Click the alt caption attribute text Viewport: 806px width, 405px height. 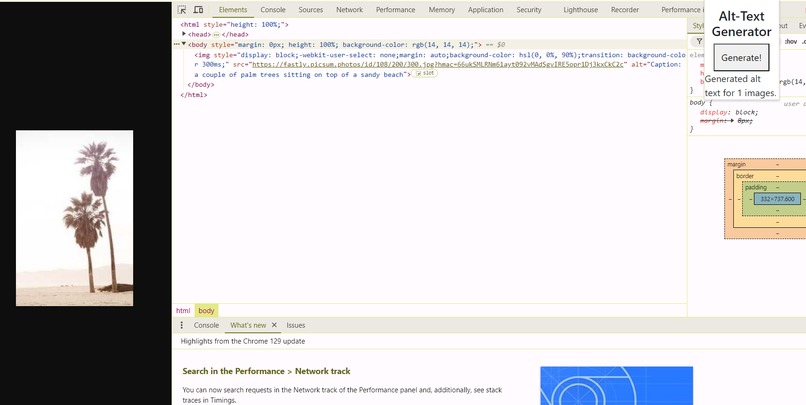pos(440,69)
